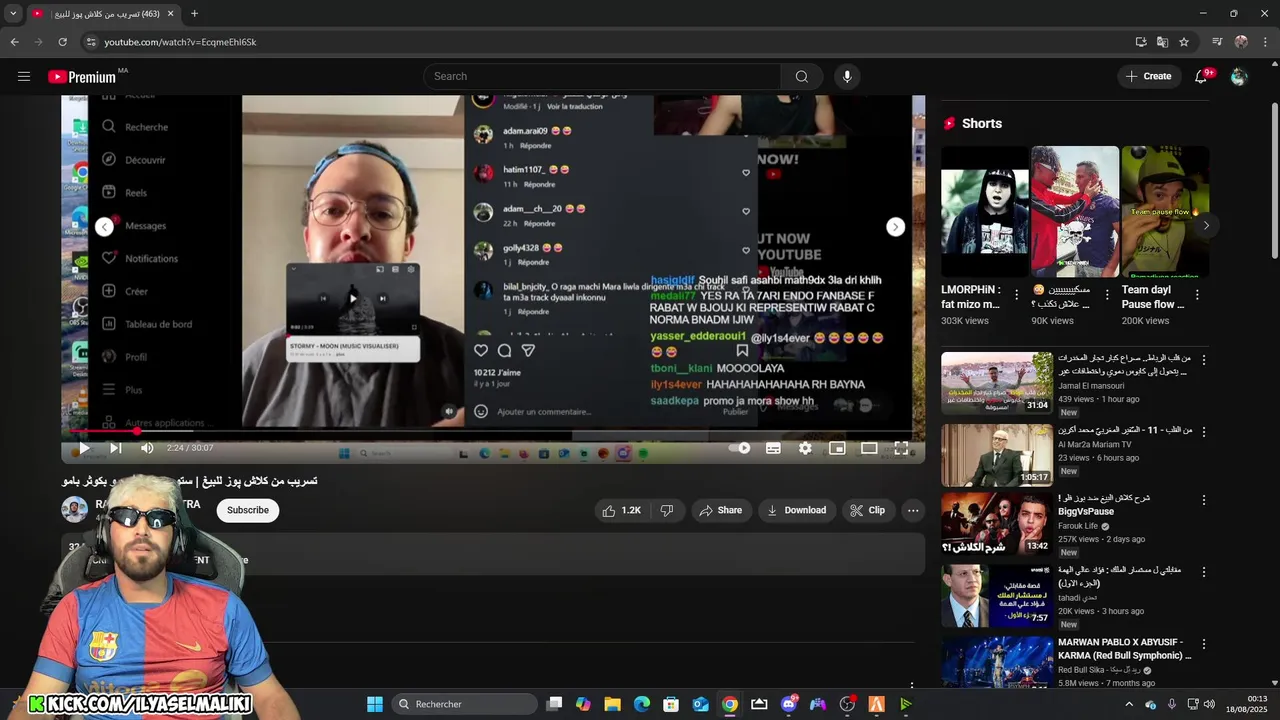Screen dimensions: 1280x720
Task: Click the Create button
Action: 1148,76
